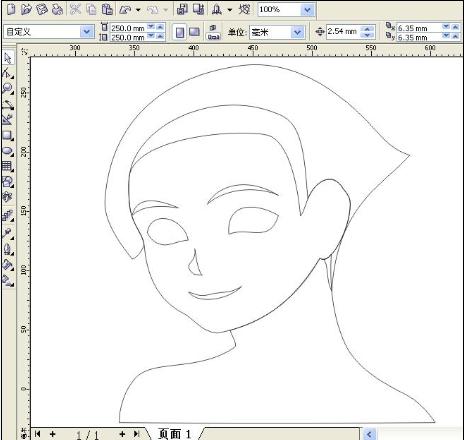The width and height of the screenshot is (464, 440).
Task: Click the greyed-out Redo icon
Action: point(153,10)
